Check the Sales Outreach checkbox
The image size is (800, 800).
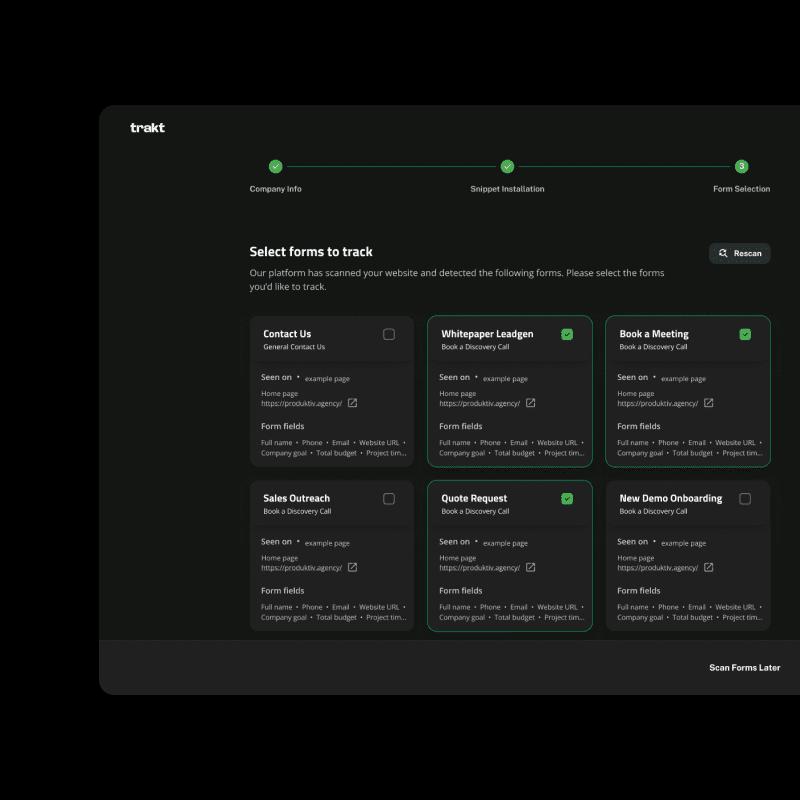tap(389, 498)
